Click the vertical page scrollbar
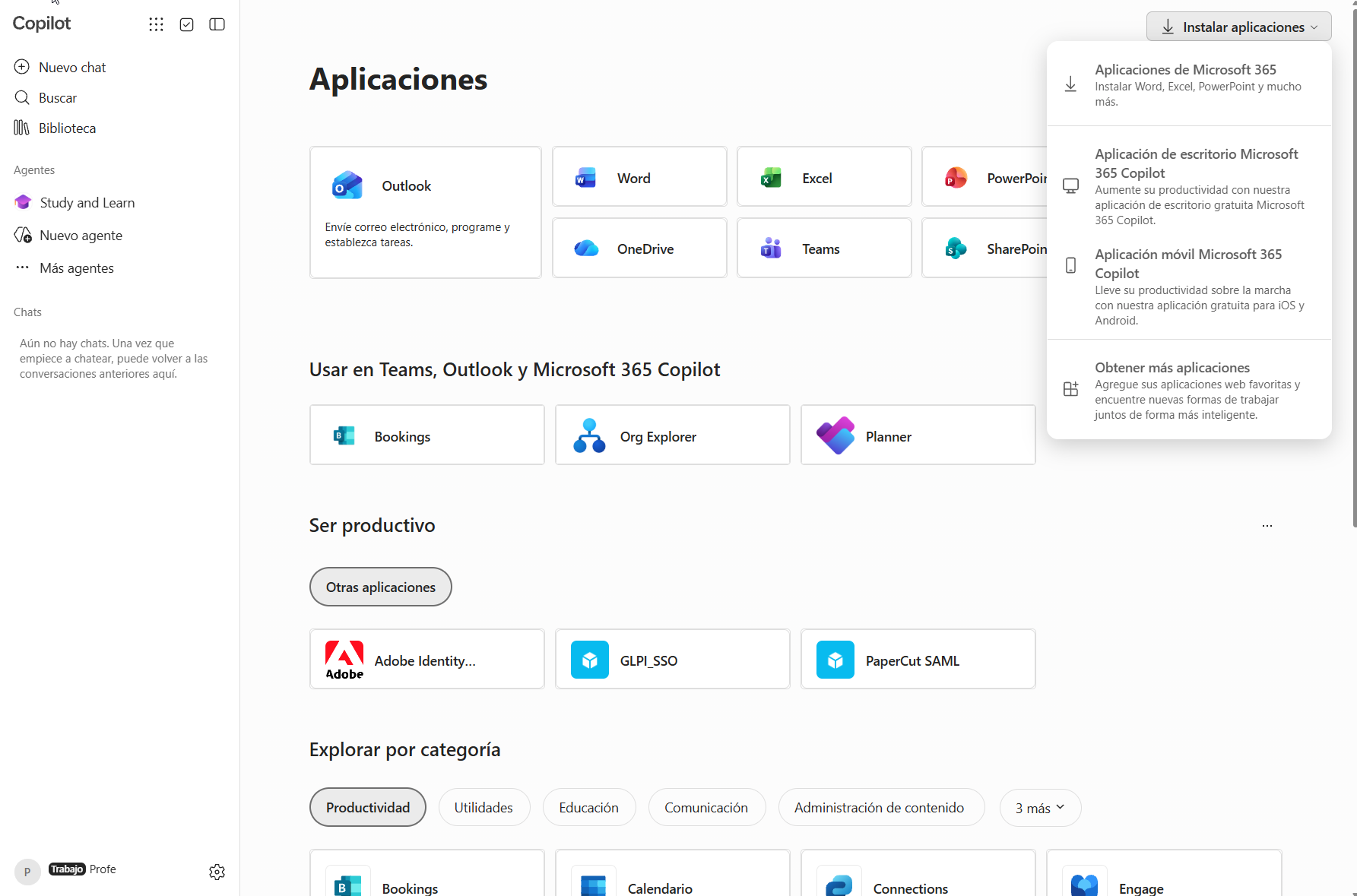 (x=1354, y=266)
